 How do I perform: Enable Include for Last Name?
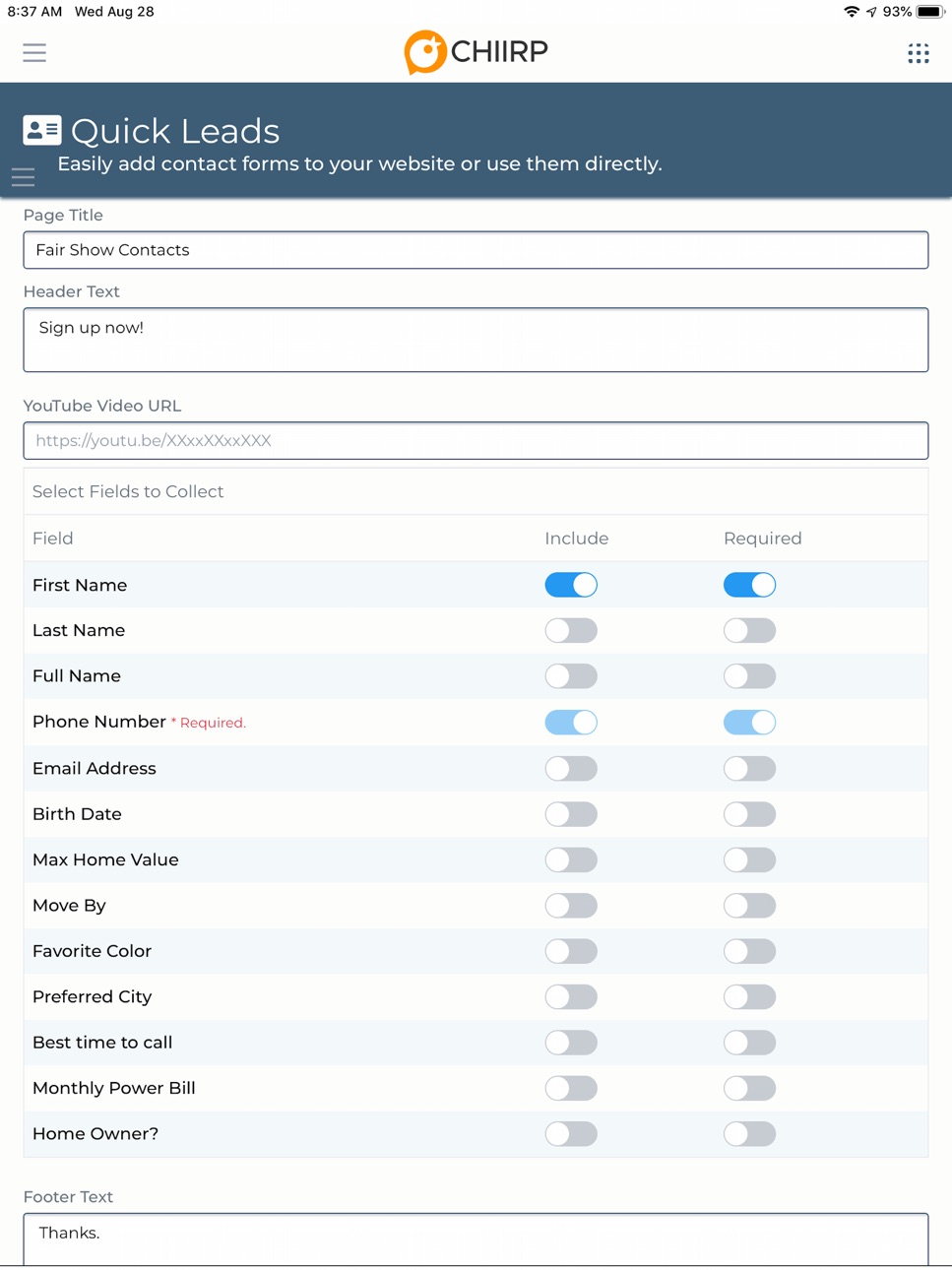click(x=571, y=630)
